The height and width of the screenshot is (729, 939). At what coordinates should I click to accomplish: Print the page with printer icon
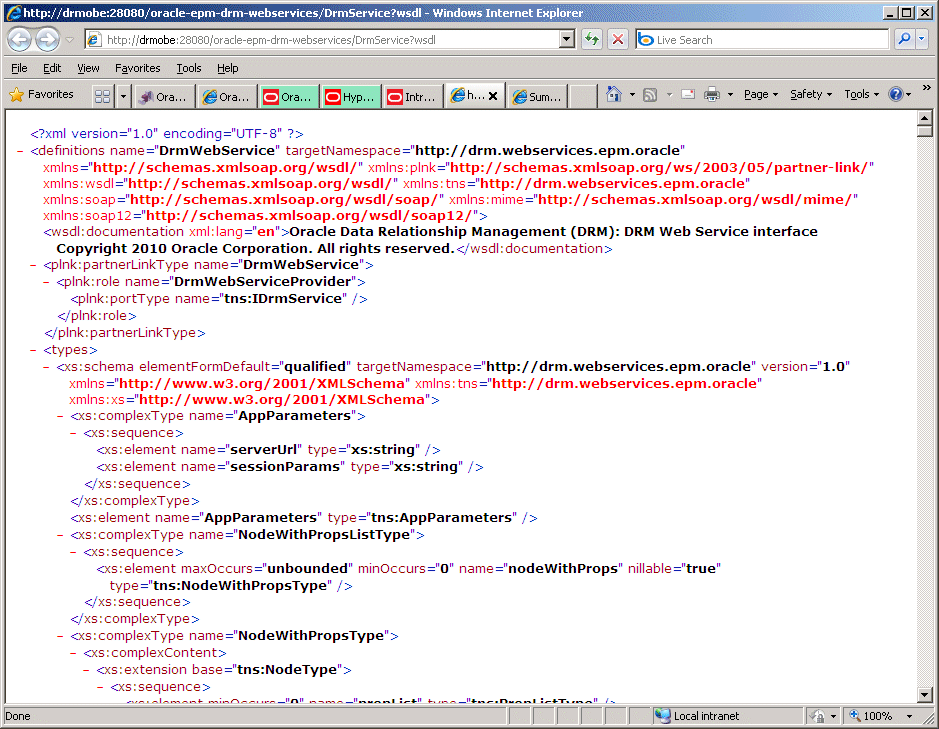pos(712,95)
